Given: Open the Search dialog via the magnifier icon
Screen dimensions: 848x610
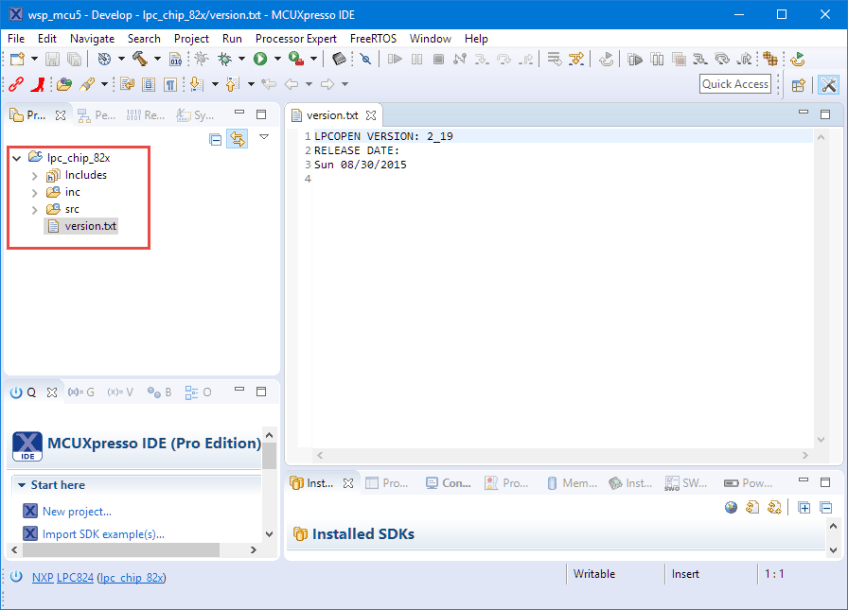Looking at the screenshot, I should point(366,58).
